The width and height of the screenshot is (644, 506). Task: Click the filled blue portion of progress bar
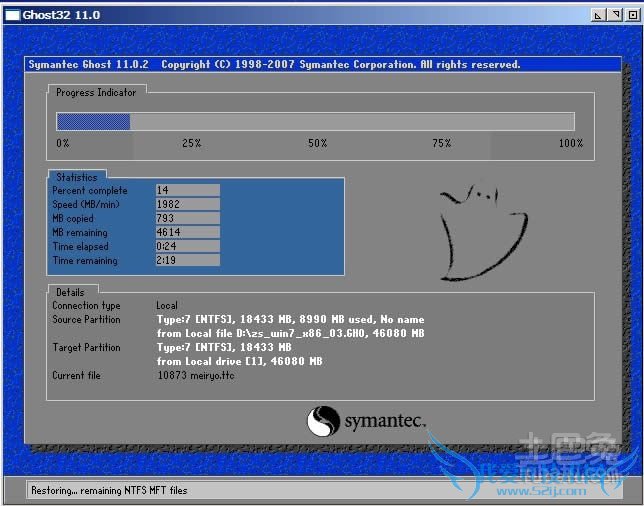[x=93, y=122]
